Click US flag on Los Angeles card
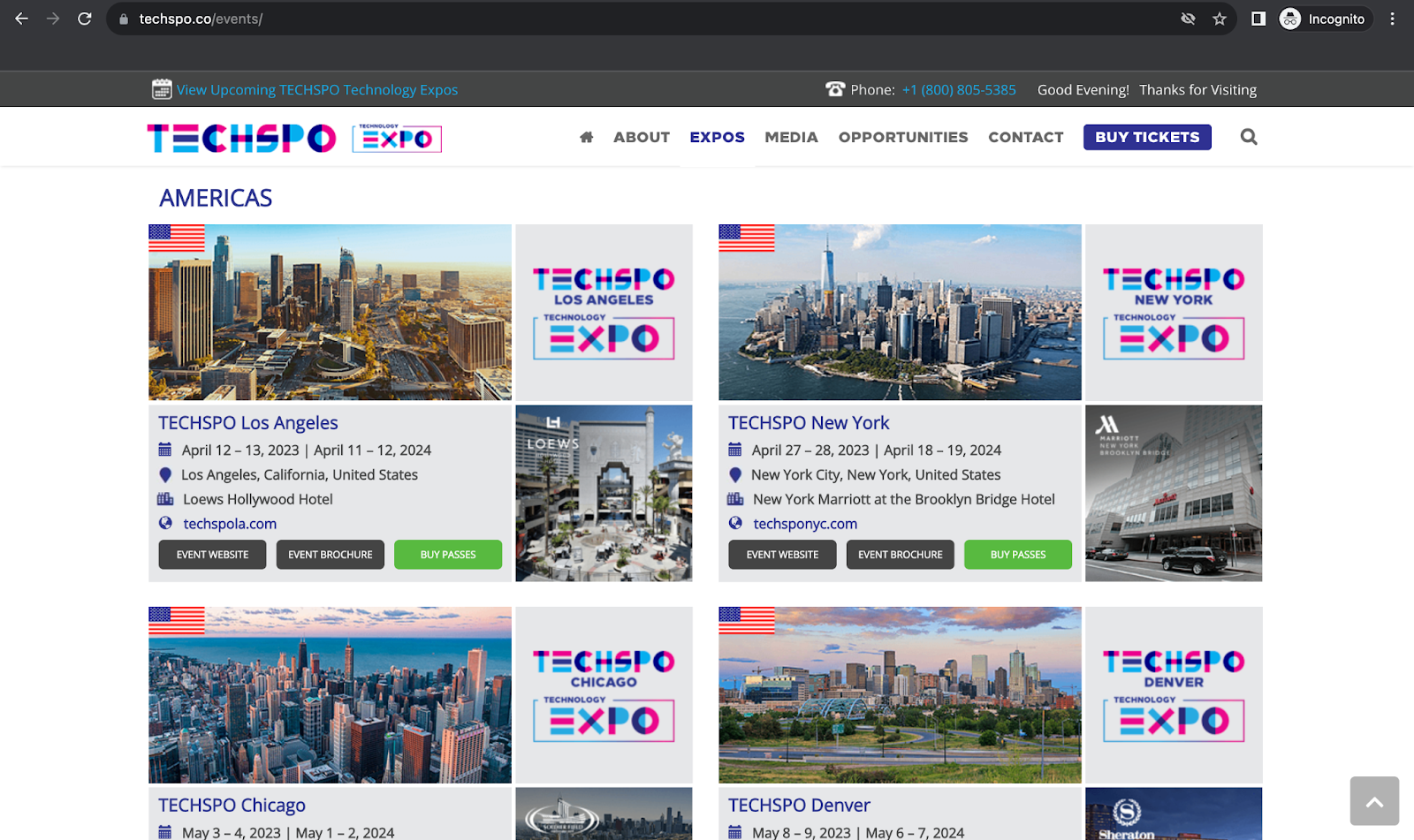1414x840 pixels. pyautogui.click(x=177, y=238)
